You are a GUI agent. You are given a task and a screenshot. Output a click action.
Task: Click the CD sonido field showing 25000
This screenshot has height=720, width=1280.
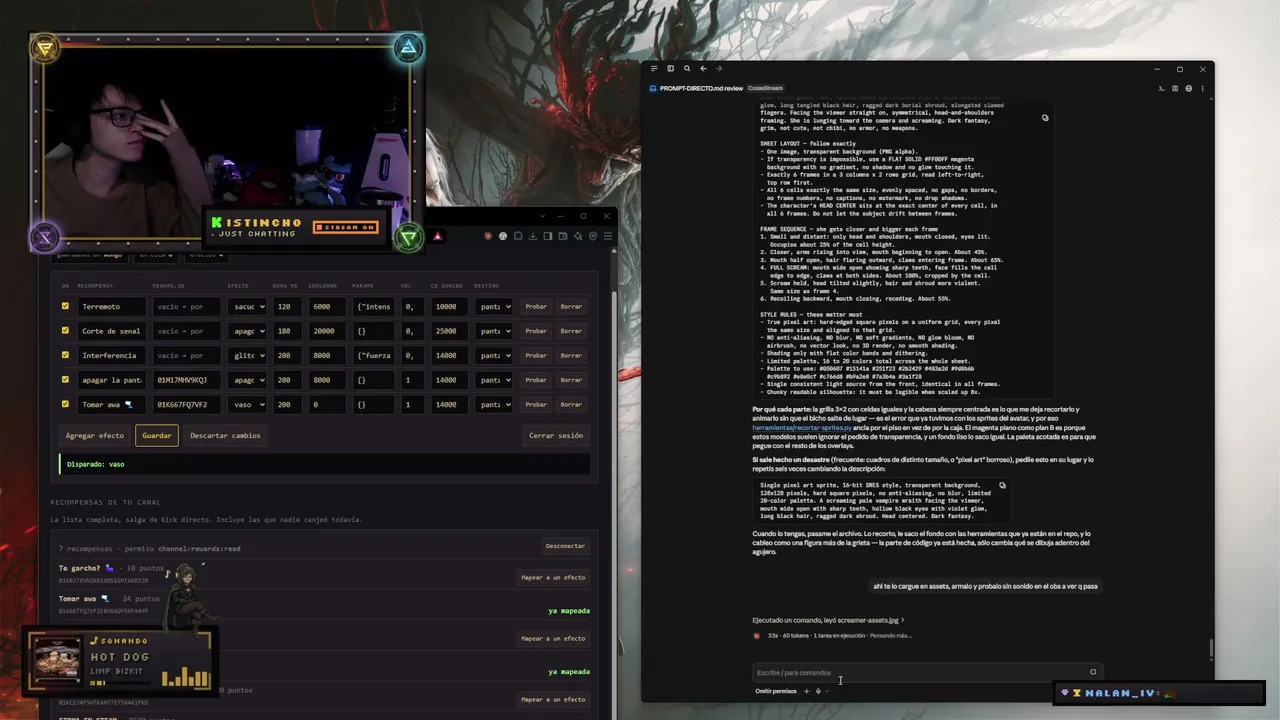coord(450,331)
